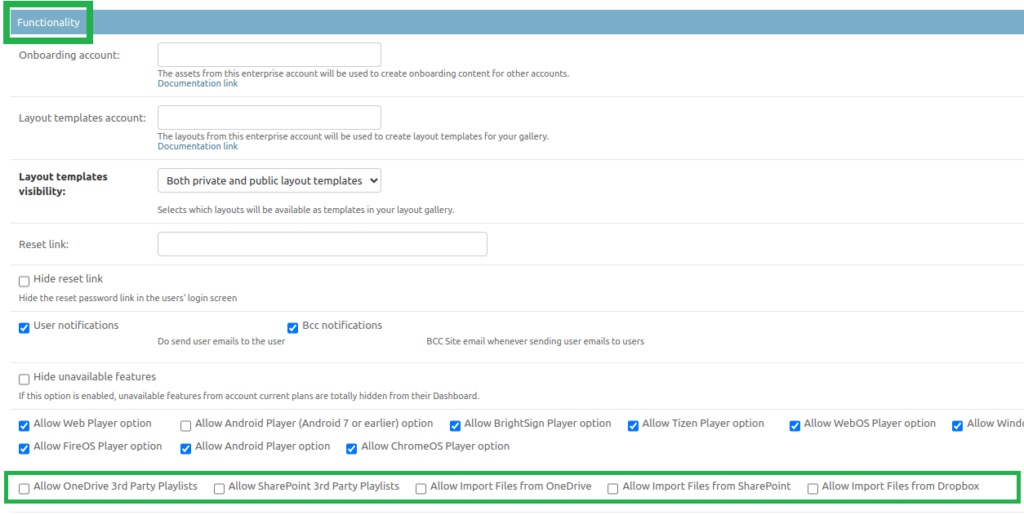The image size is (1024, 515).
Task: Enable Allow Android Player (Android 7 or earlier) option
Action: tap(186, 425)
